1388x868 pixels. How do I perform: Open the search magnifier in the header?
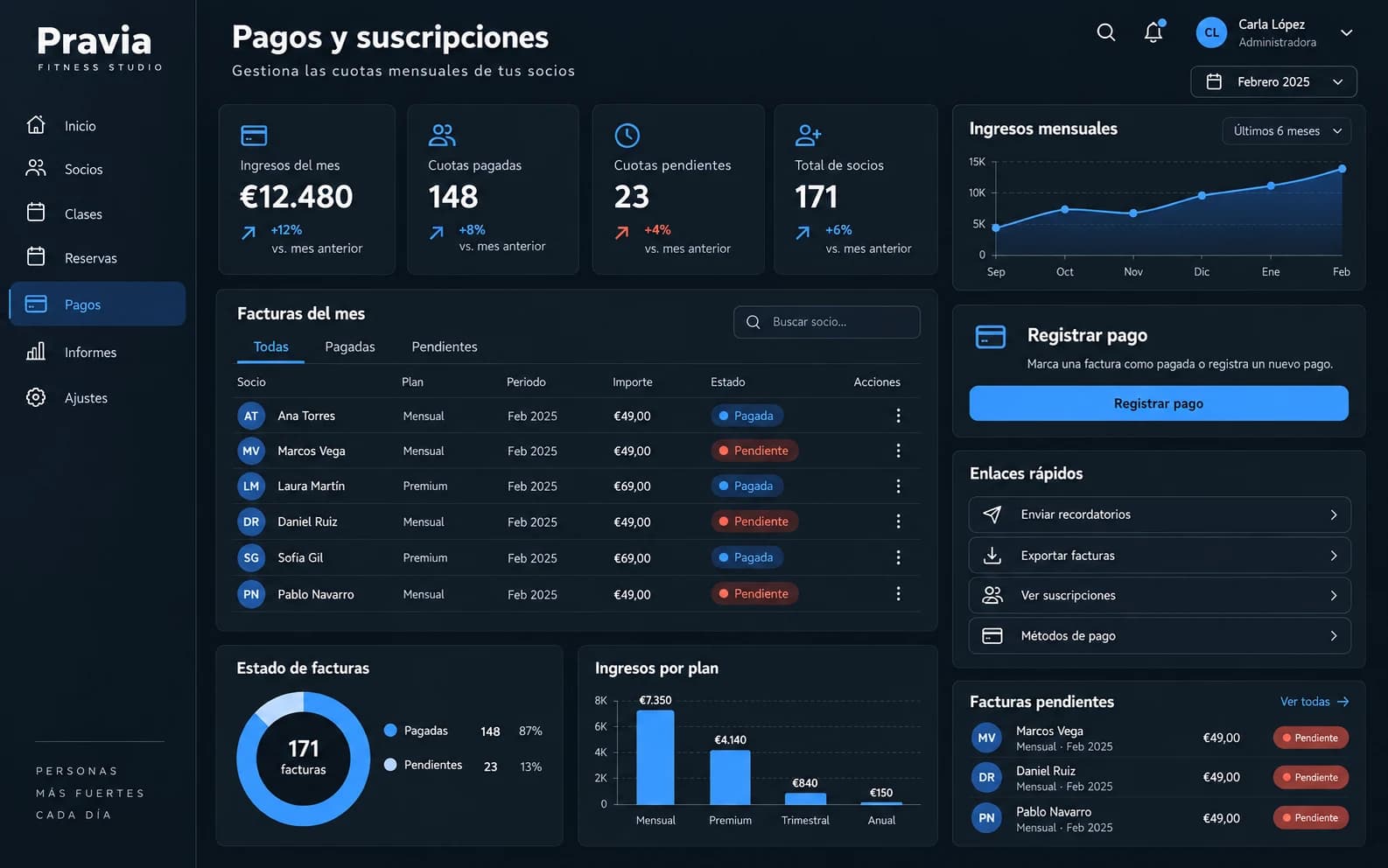1106,32
